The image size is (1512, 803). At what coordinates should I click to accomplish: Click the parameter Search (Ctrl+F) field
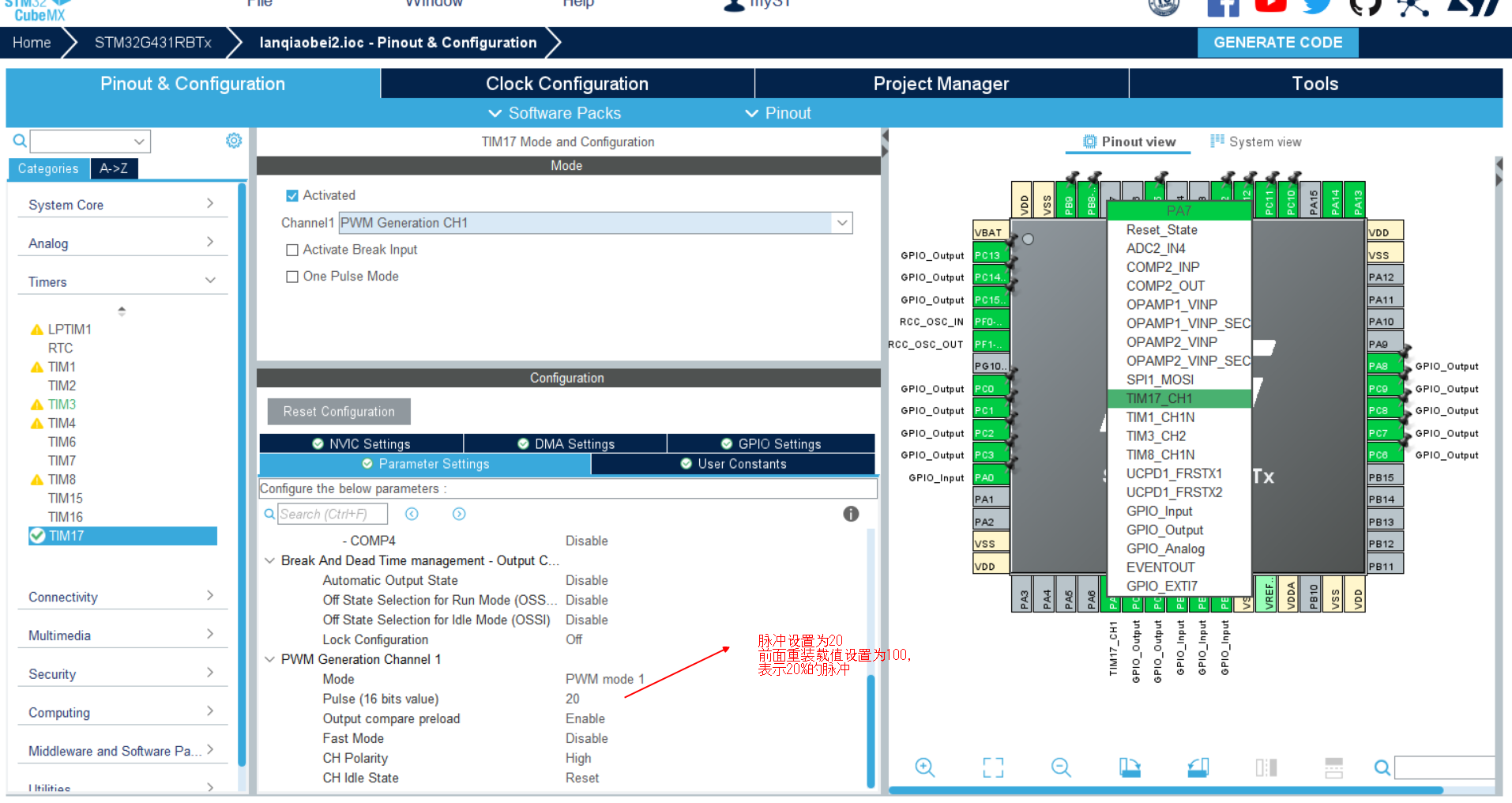point(333,514)
